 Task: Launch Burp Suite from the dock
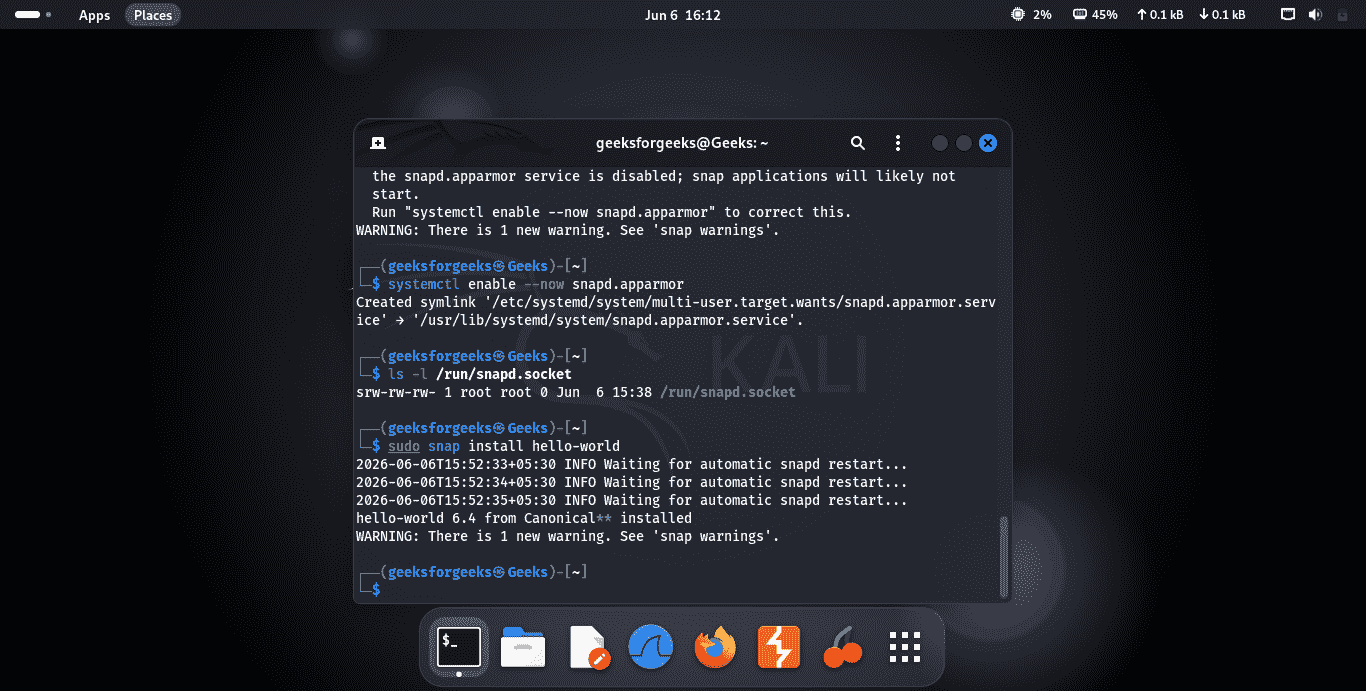(779, 648)
